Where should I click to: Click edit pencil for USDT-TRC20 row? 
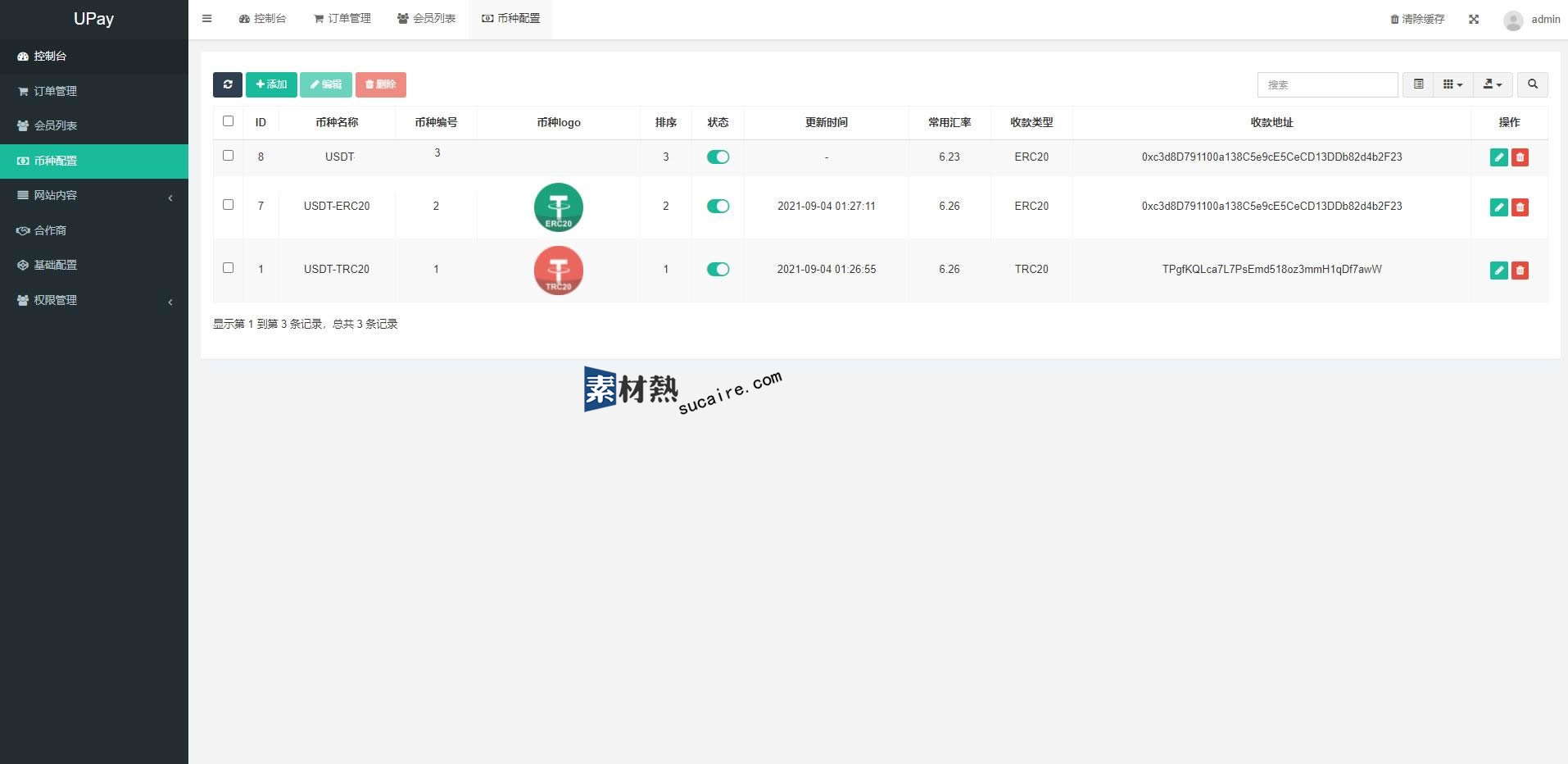(1498, 271)
